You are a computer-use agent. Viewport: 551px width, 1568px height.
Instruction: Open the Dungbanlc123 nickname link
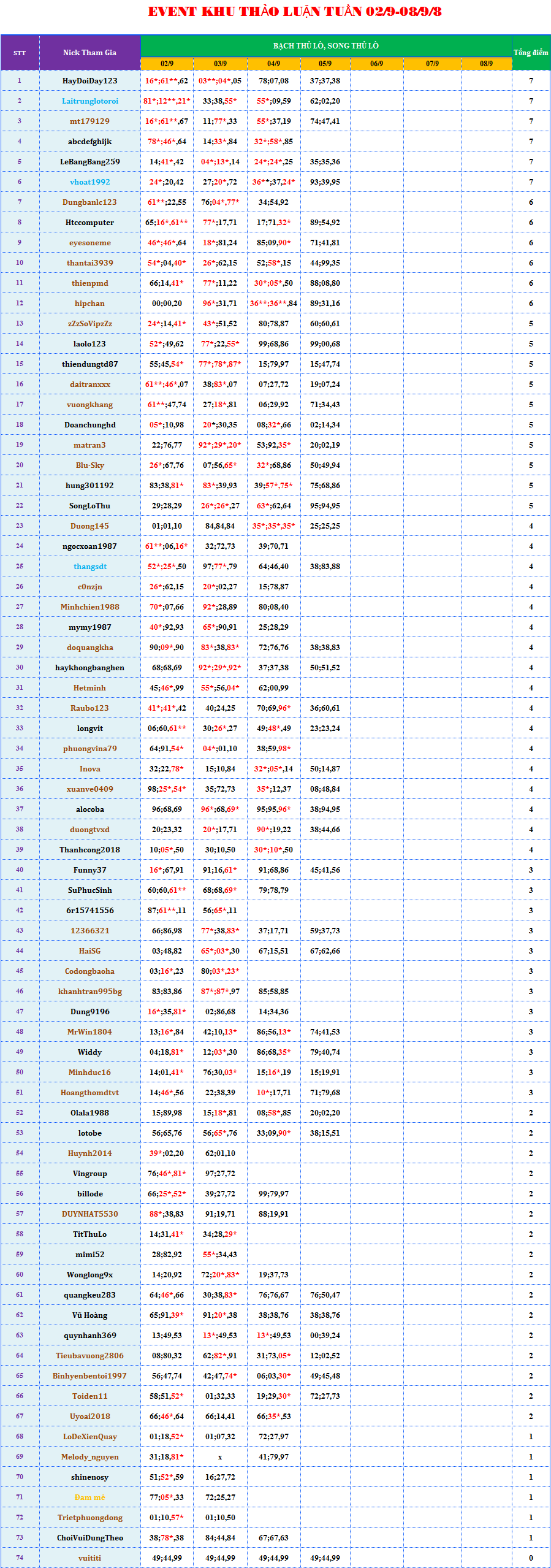[90, 202]
